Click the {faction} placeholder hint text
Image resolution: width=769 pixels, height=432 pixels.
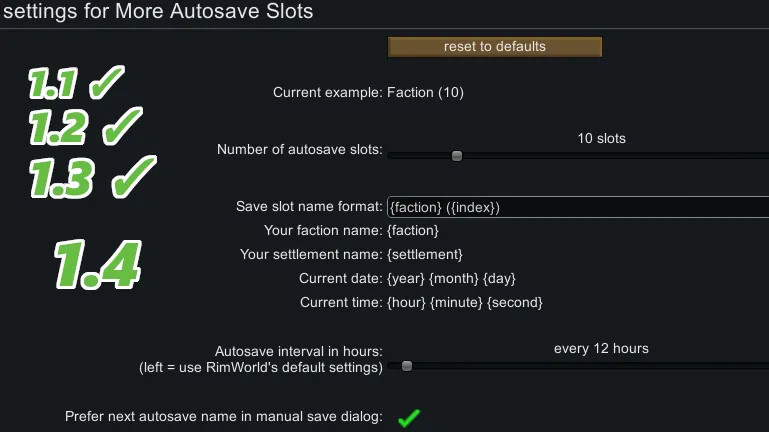412,230
